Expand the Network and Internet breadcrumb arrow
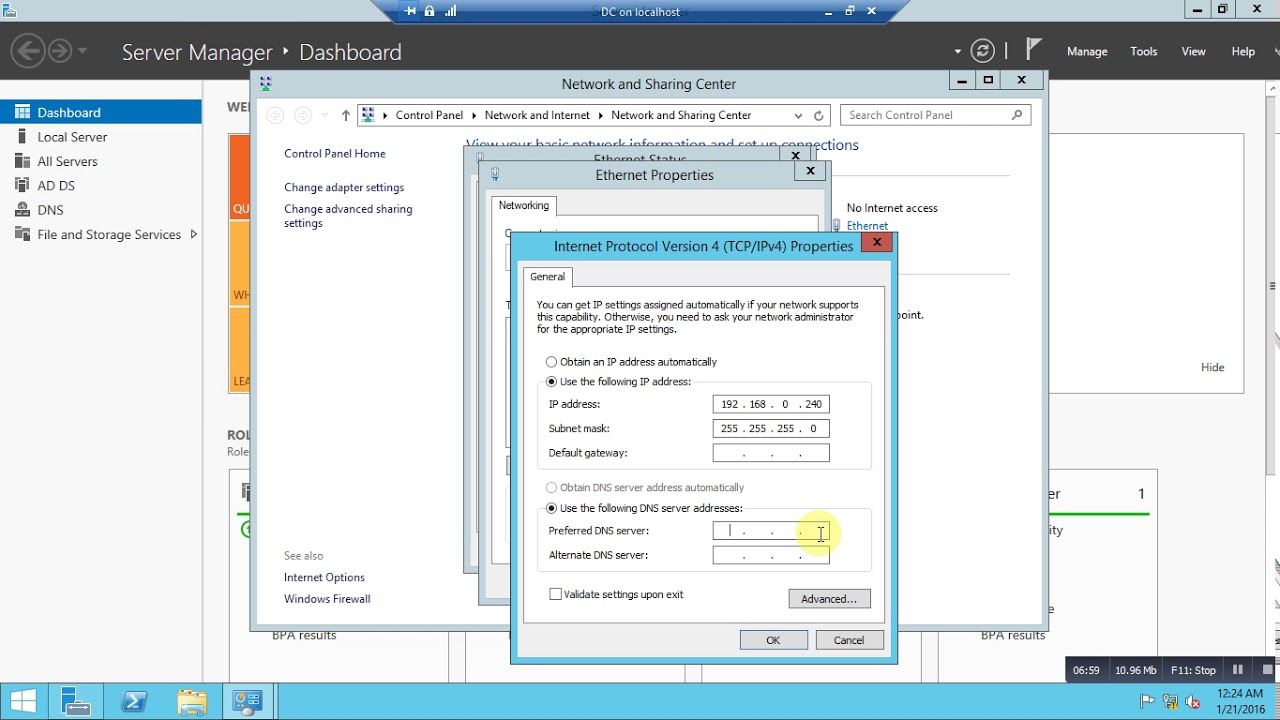1280x720 pixels. tap(600, 115)
